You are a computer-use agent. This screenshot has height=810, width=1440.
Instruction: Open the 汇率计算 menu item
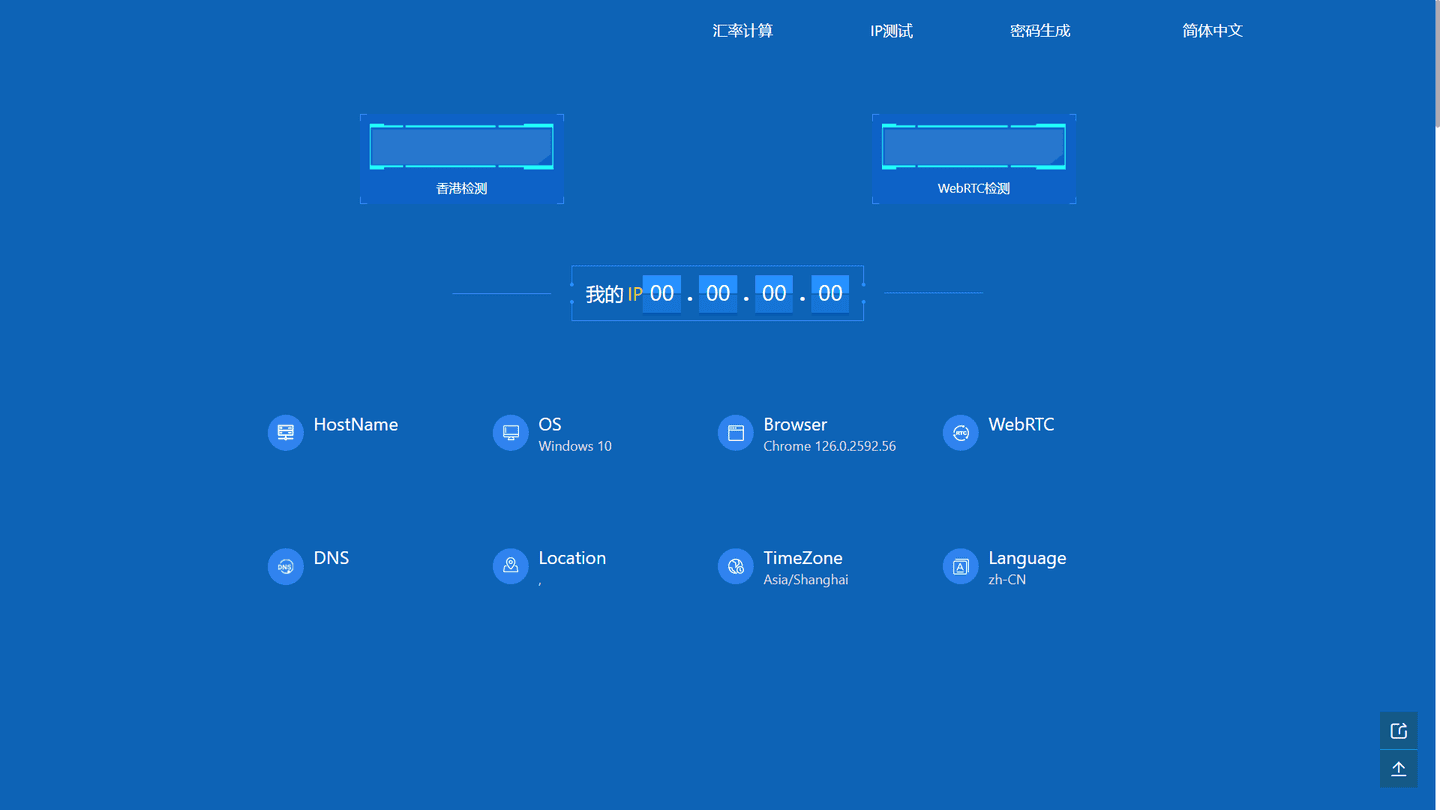pyautogui.click(x=742, y=31)
